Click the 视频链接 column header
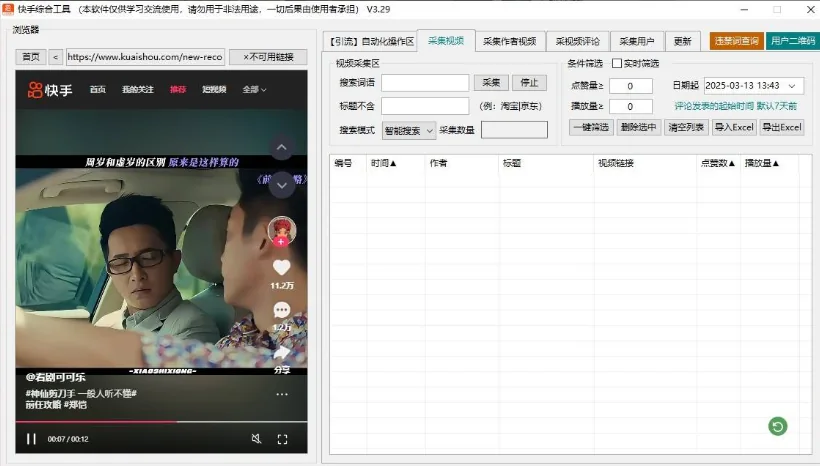This screenshot has height=466, width=820. point(616,163)
